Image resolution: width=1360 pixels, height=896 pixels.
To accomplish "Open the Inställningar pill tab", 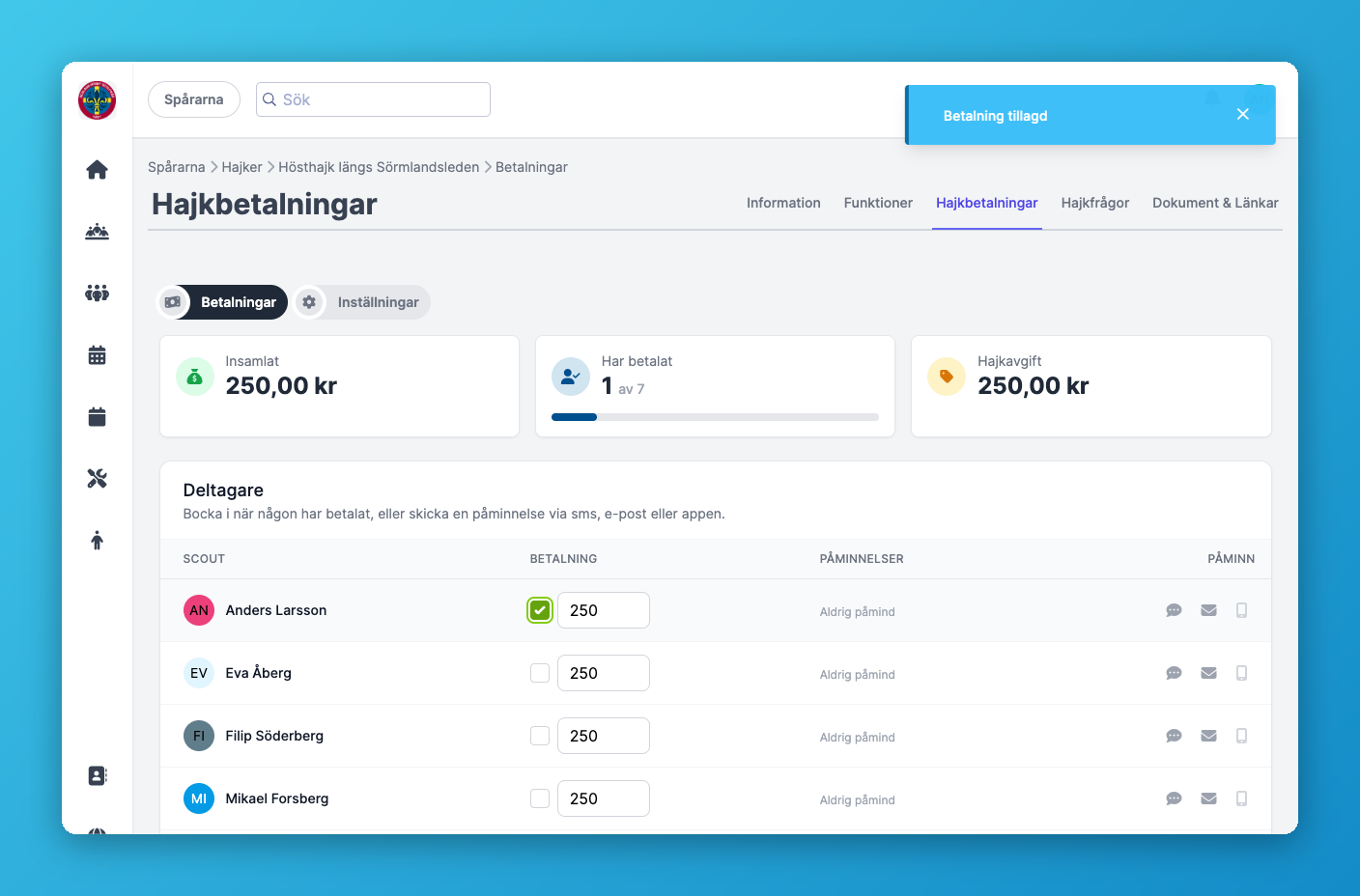I will pos(362,302).
